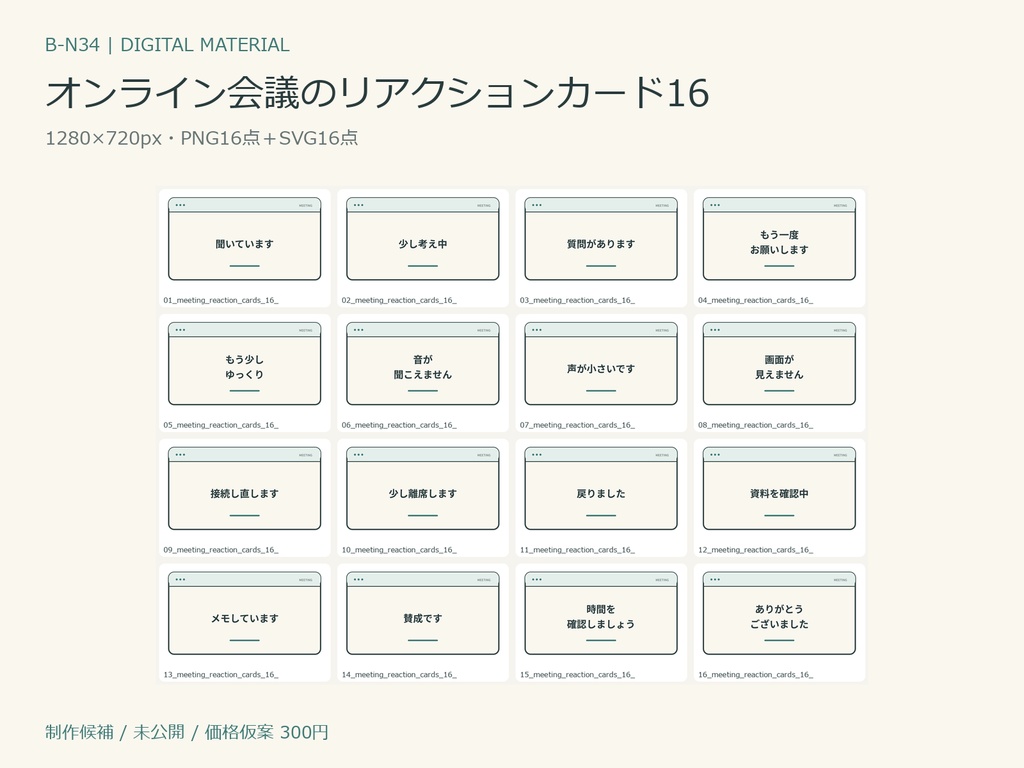Select file name 07_meeting_reaction_cards_16_
The width and height of the screenshot is (1024, 768).
pos(577,425)
